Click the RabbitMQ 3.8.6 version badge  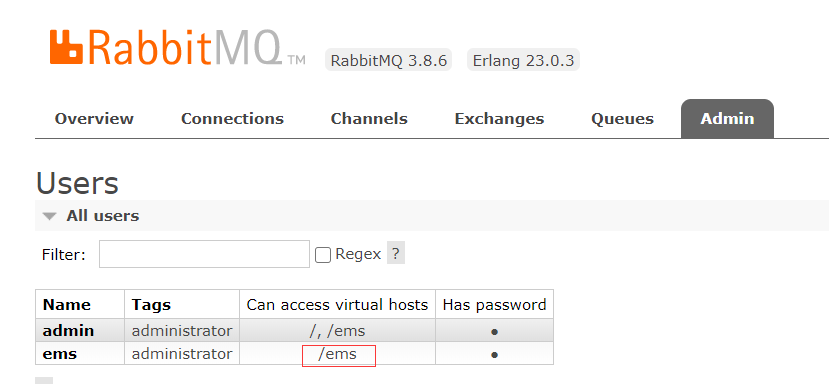389,60
